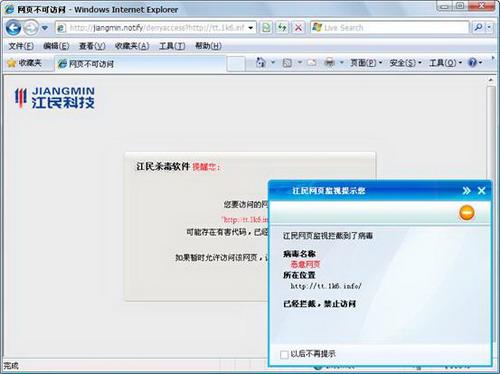Open the 帮助(H) menu
Viewport: 500px width, 374px height.
point(208,46)
